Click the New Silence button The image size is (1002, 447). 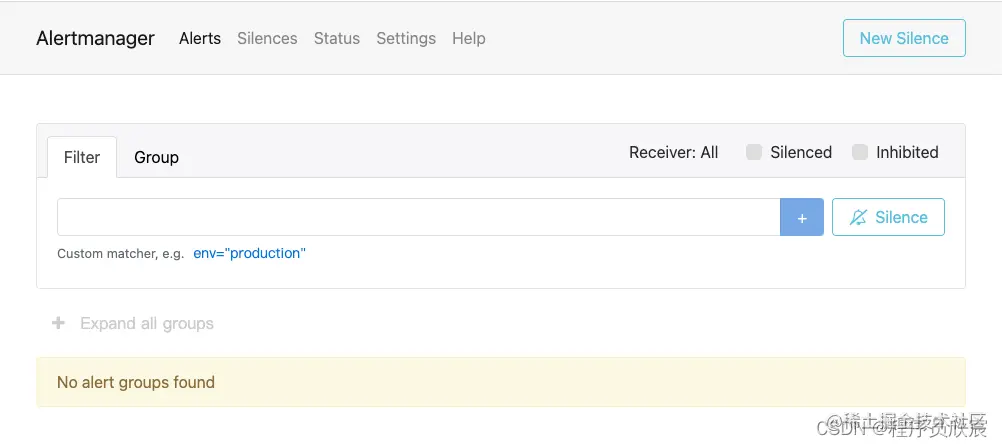[904, 38]
